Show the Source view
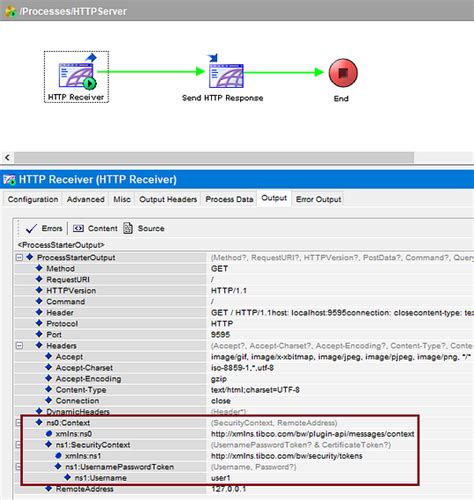This screenshot has height=500, width=474. click(x=144, y=229)
